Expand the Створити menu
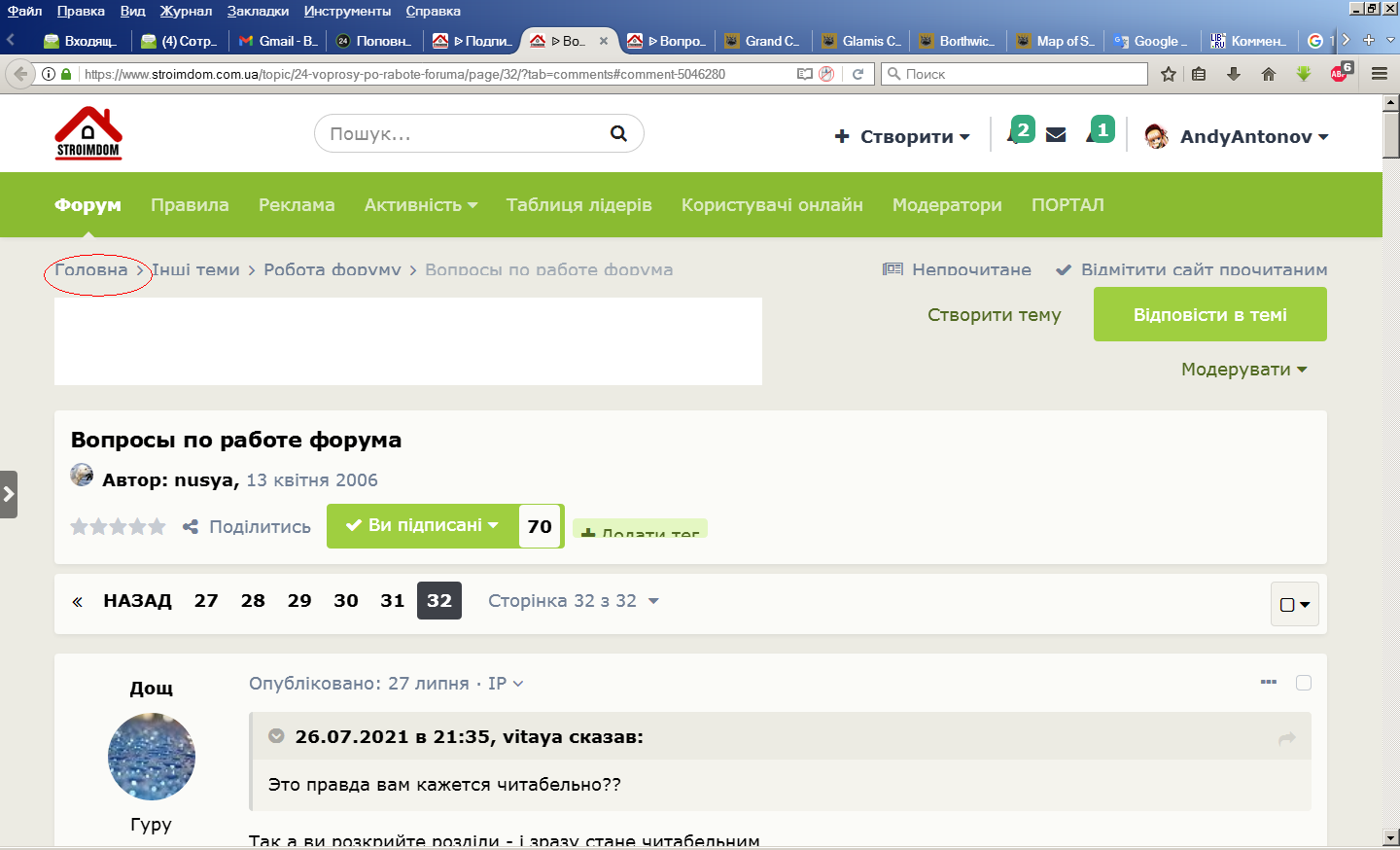The image size is (1400, 850). click(902, 137)
